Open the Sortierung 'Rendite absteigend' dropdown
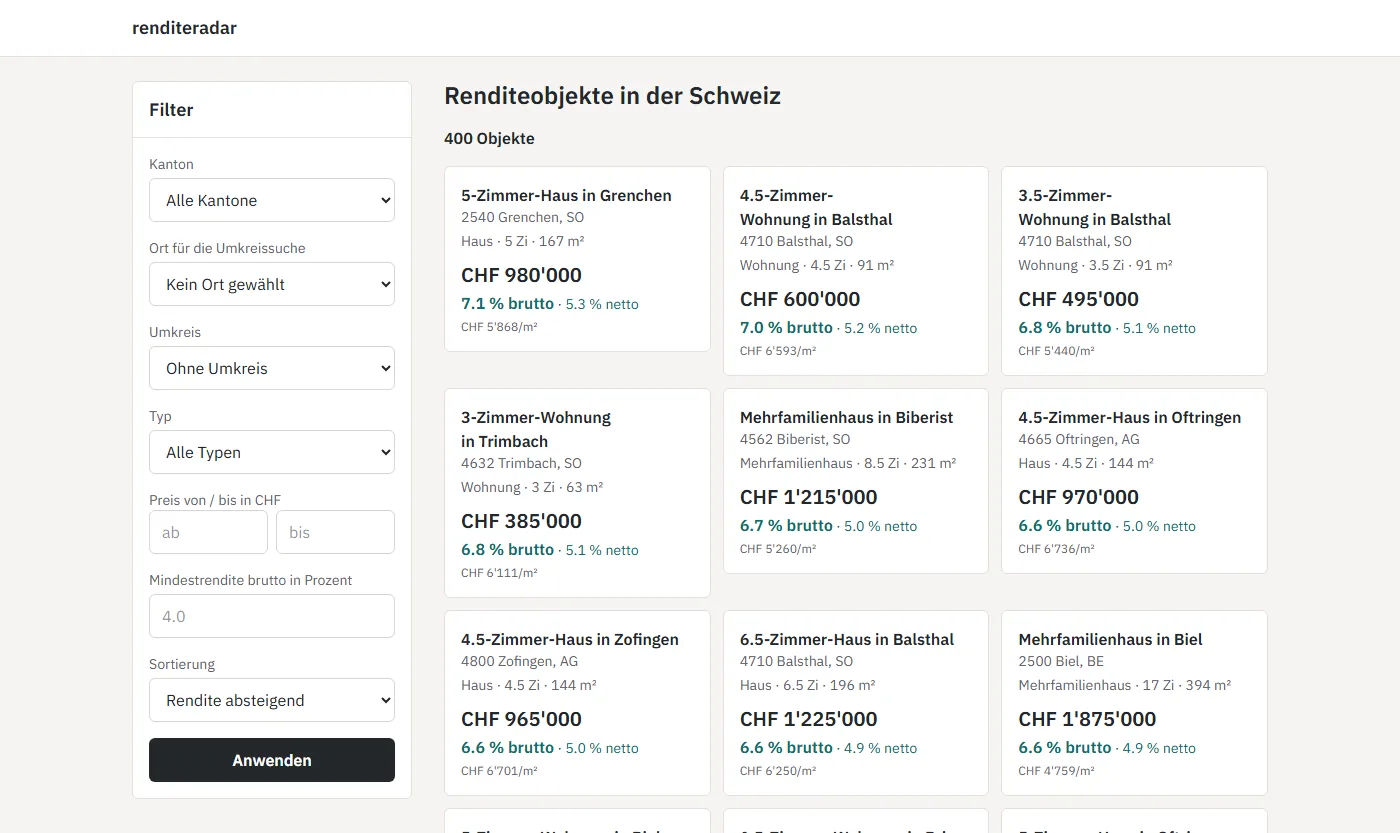Screen dimensions: 1400x833 tap(272, 700)
